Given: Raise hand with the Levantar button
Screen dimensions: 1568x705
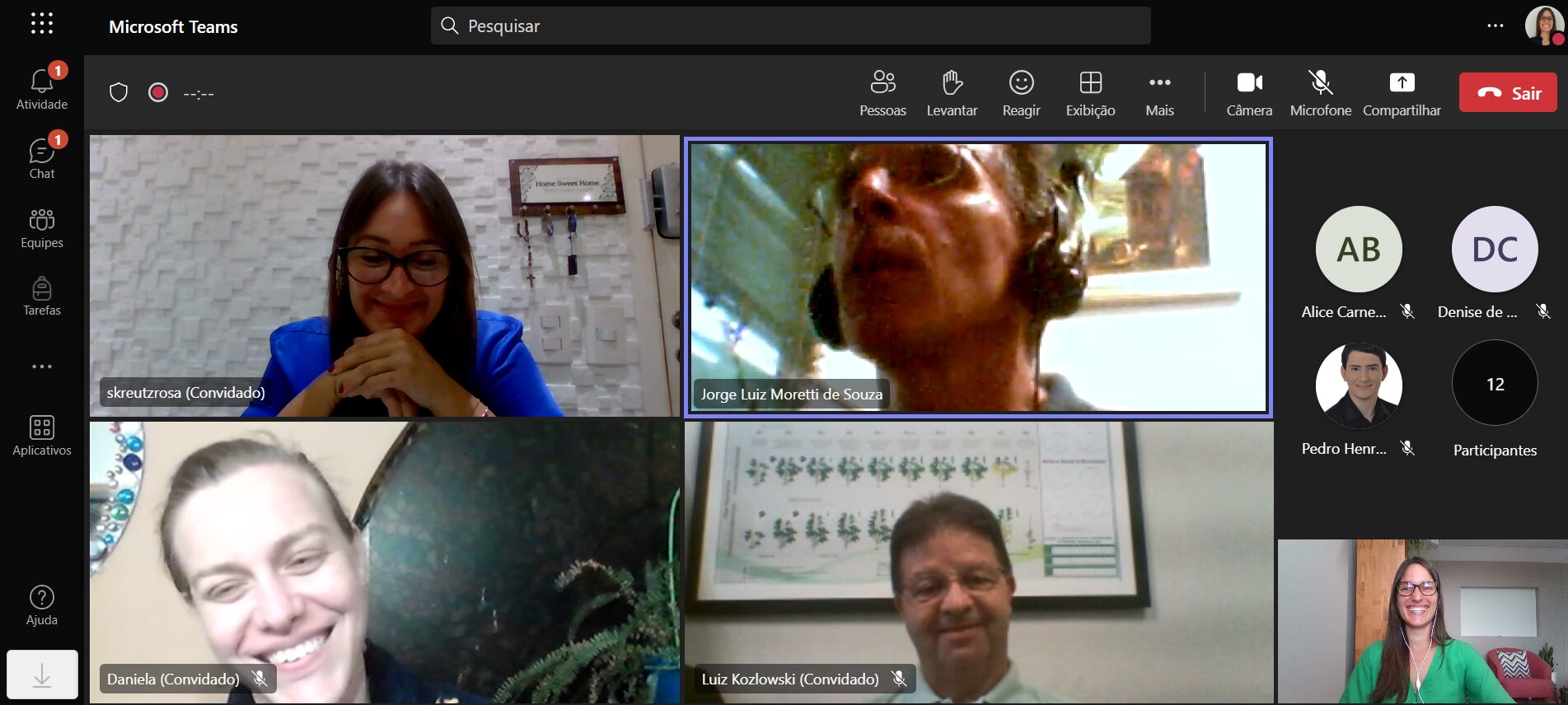Looking at the screenshot, I should 952,93.
